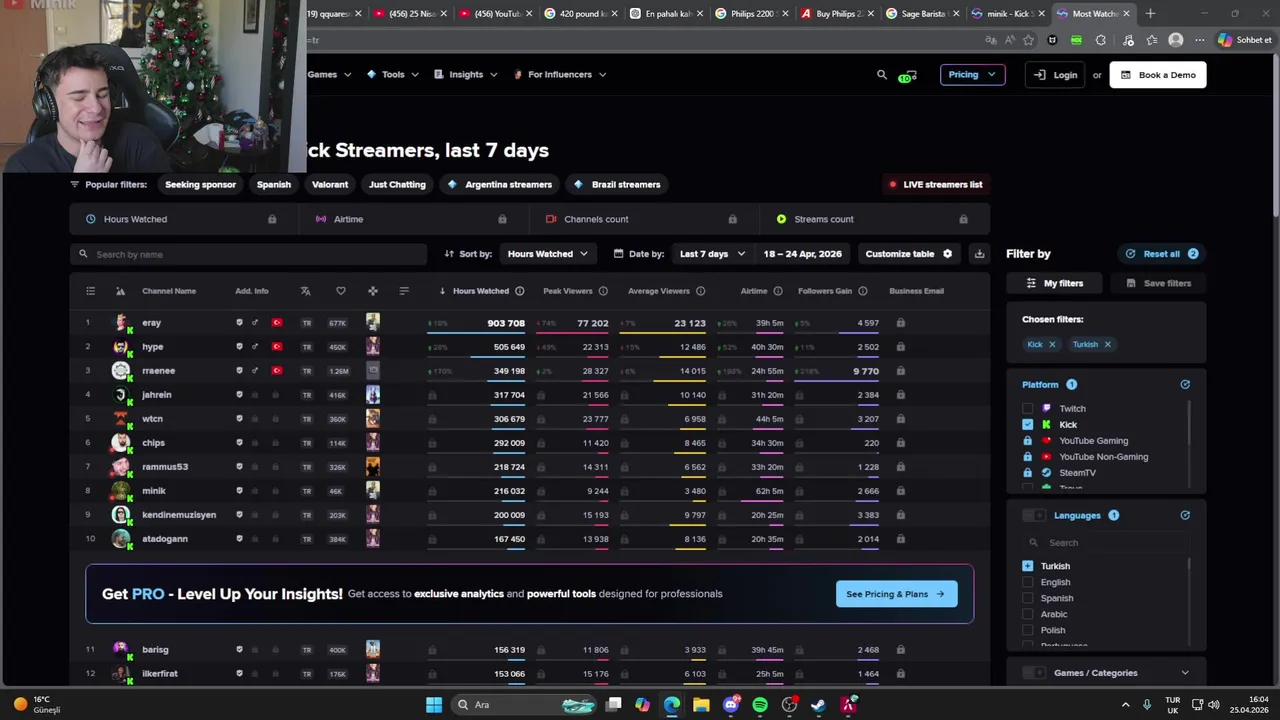The height and width of the screenshot is (720, 1280).
Task: Open the Last 7 days date dropdown
Action: (x=712, y=254)
